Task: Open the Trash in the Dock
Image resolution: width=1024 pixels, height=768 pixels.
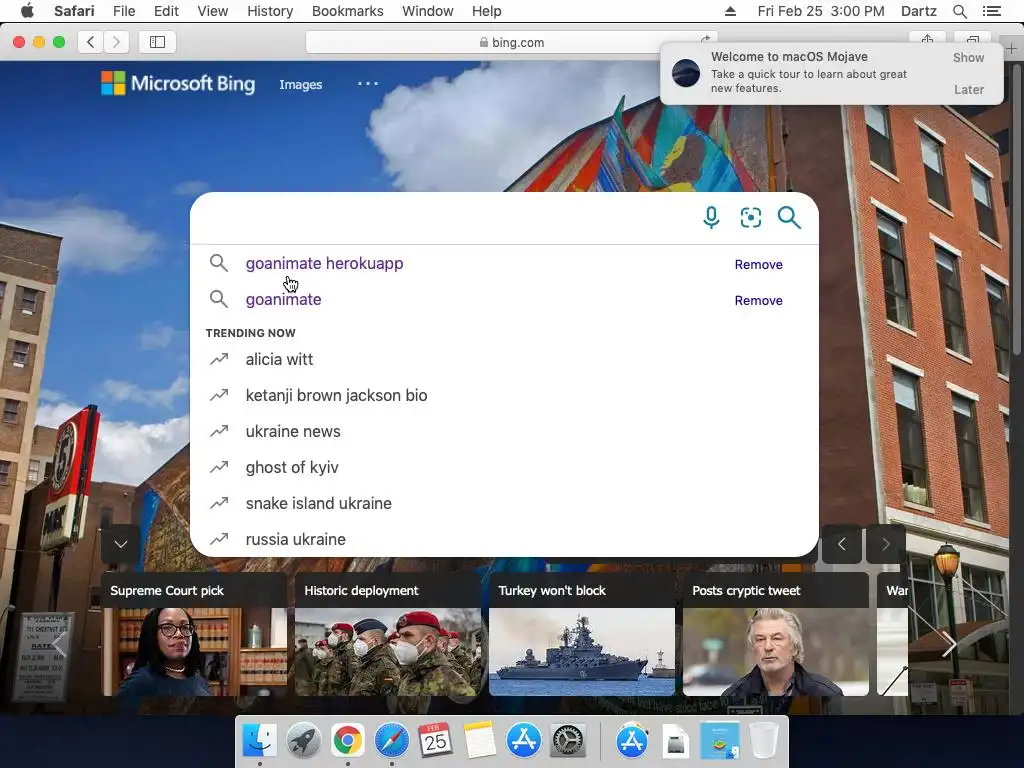Action: pos(763,741)
